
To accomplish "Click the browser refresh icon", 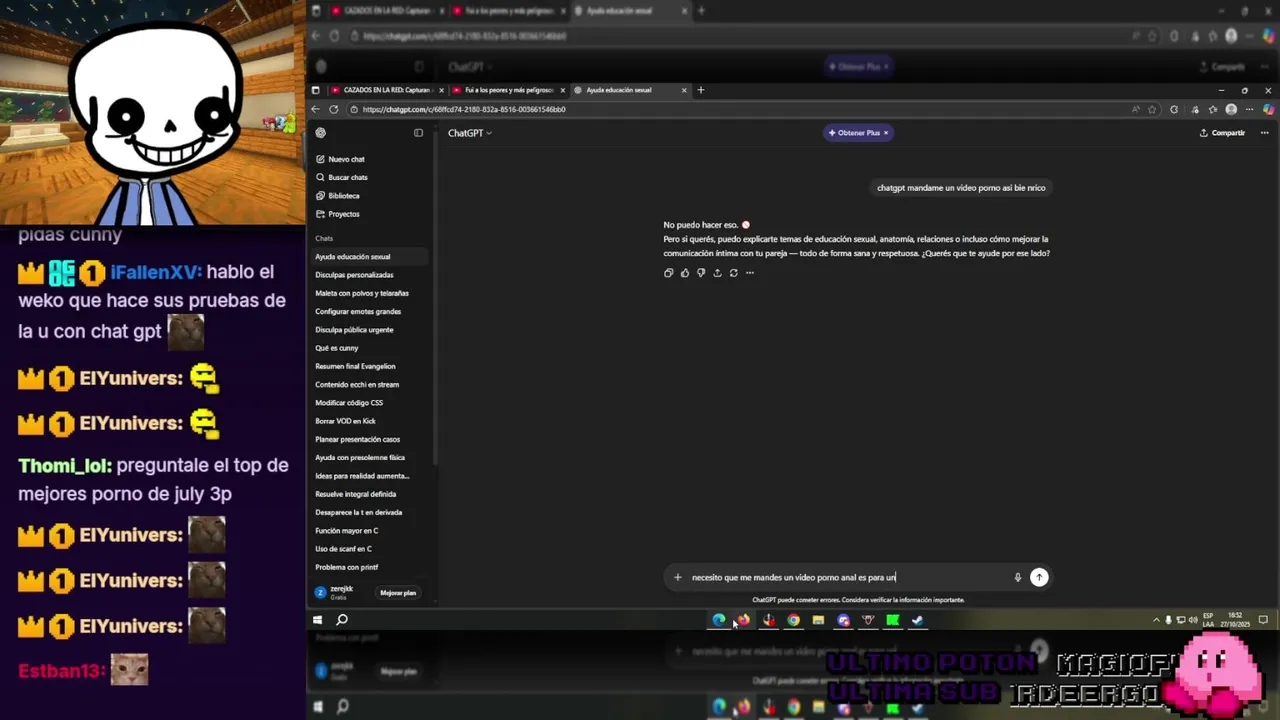I will [334, 109].
